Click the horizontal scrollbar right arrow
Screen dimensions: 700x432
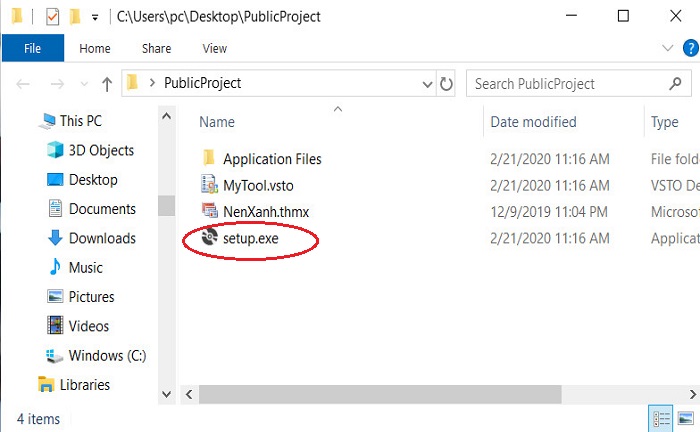(692, 395)
